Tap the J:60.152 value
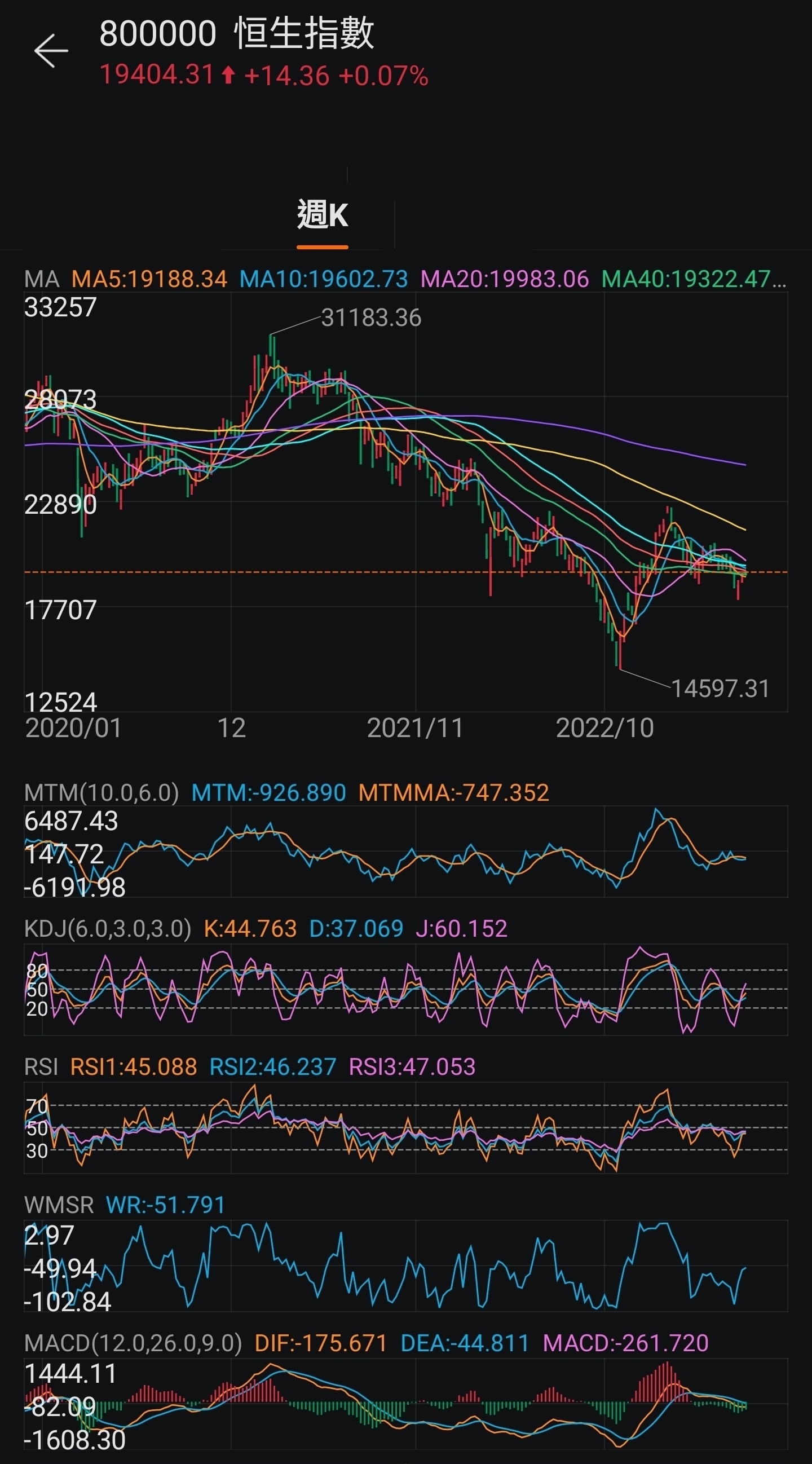The height and width of the screenshot is (1464, 812). [x=461, y=929]
